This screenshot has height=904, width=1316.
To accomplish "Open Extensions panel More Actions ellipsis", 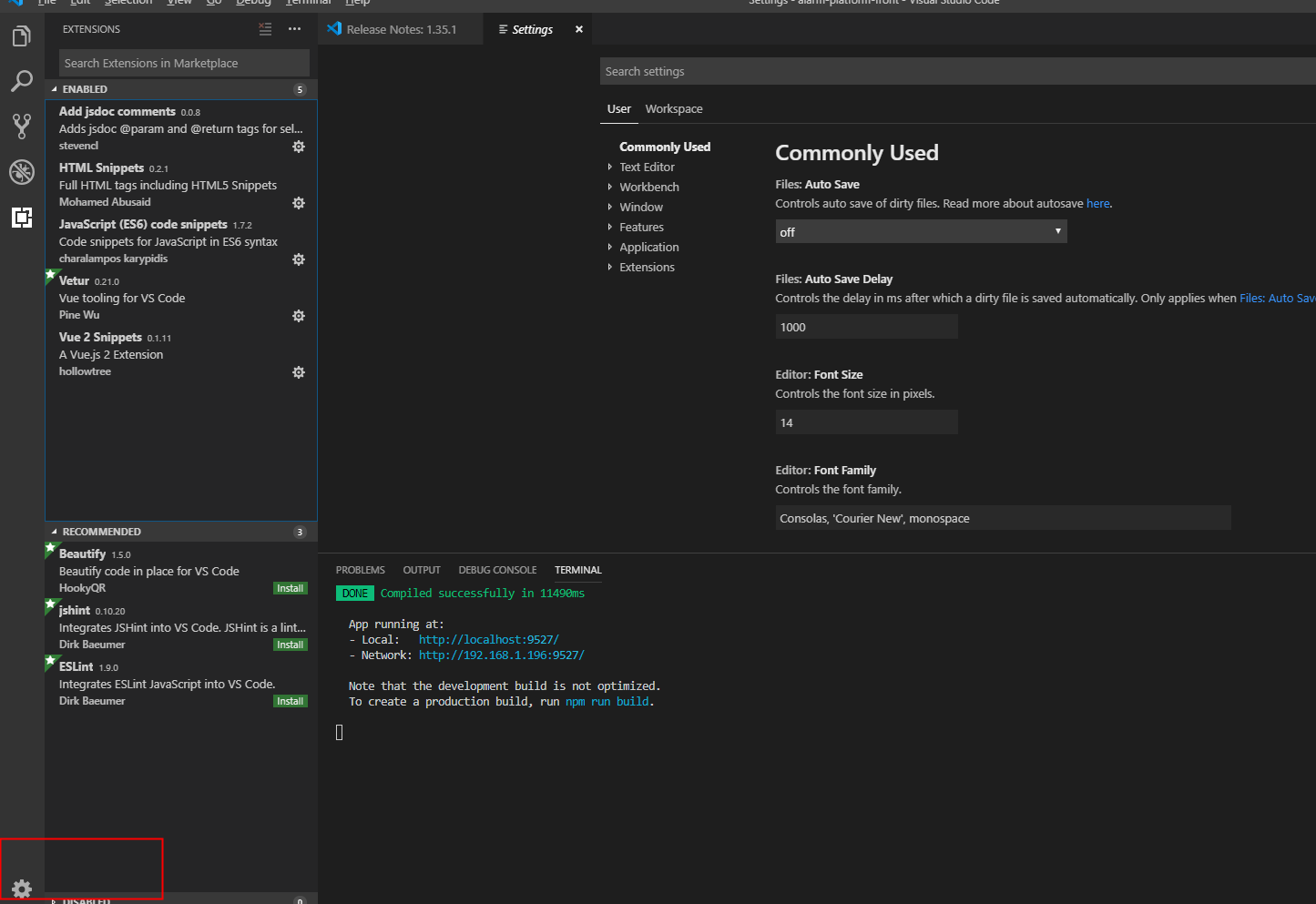I will [x=294, y=29].
